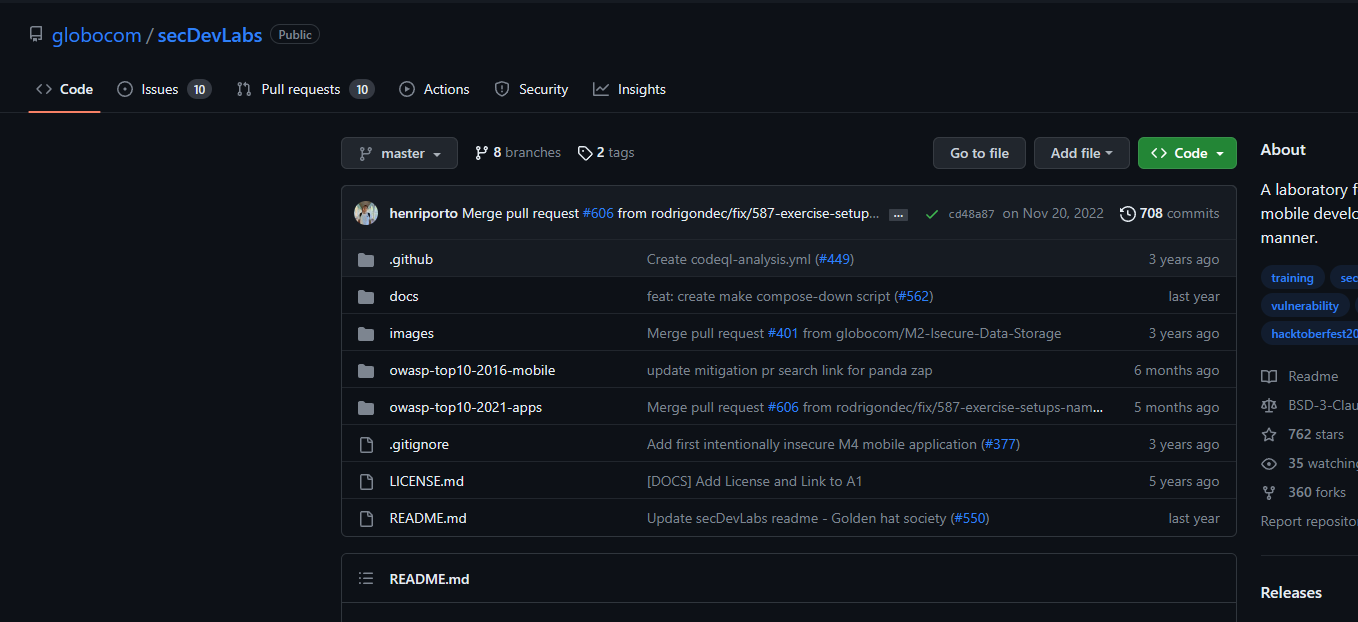
Task: Open the BSD-3-Clause license link
Action: [x=1309, y=405]
